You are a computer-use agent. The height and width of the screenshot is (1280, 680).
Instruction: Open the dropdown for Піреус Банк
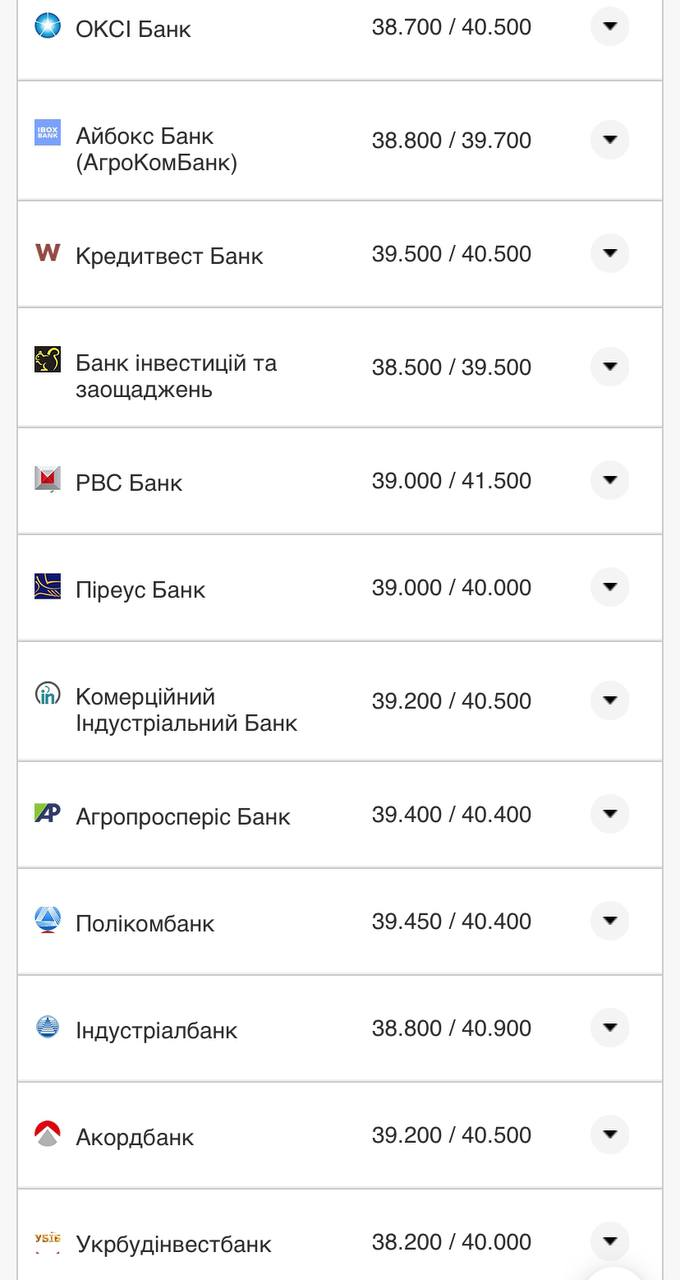tap(609, 587)
